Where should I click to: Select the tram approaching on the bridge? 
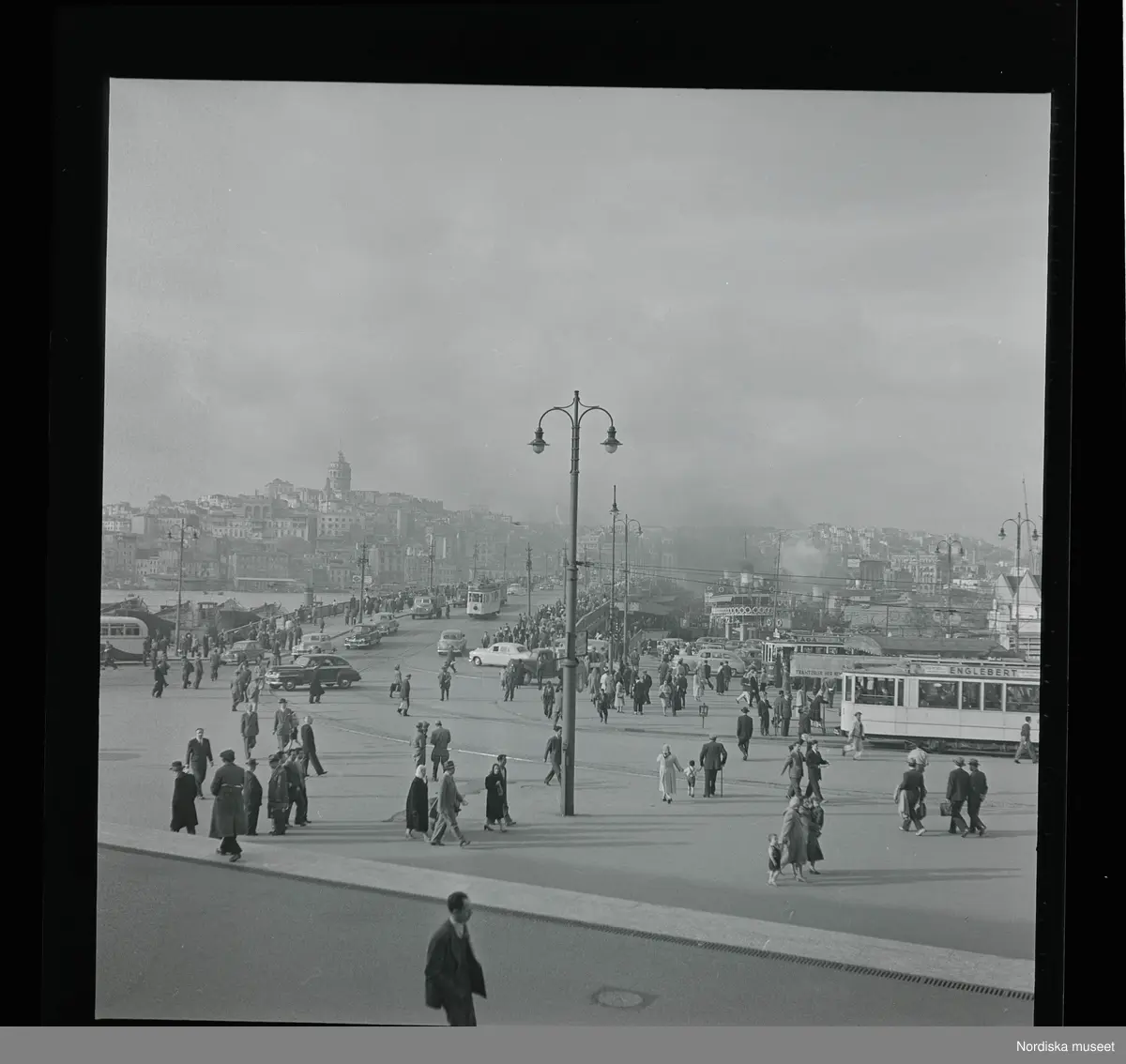[484, 598]
